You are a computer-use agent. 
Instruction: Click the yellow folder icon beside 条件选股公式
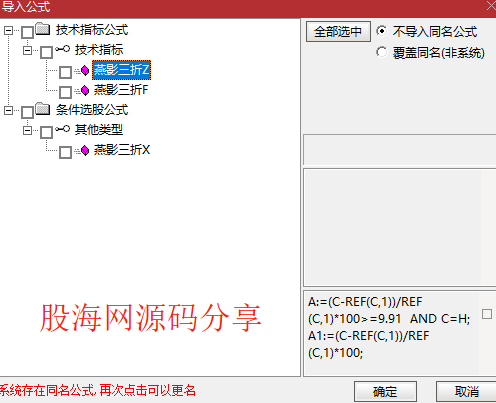(43, 109)
